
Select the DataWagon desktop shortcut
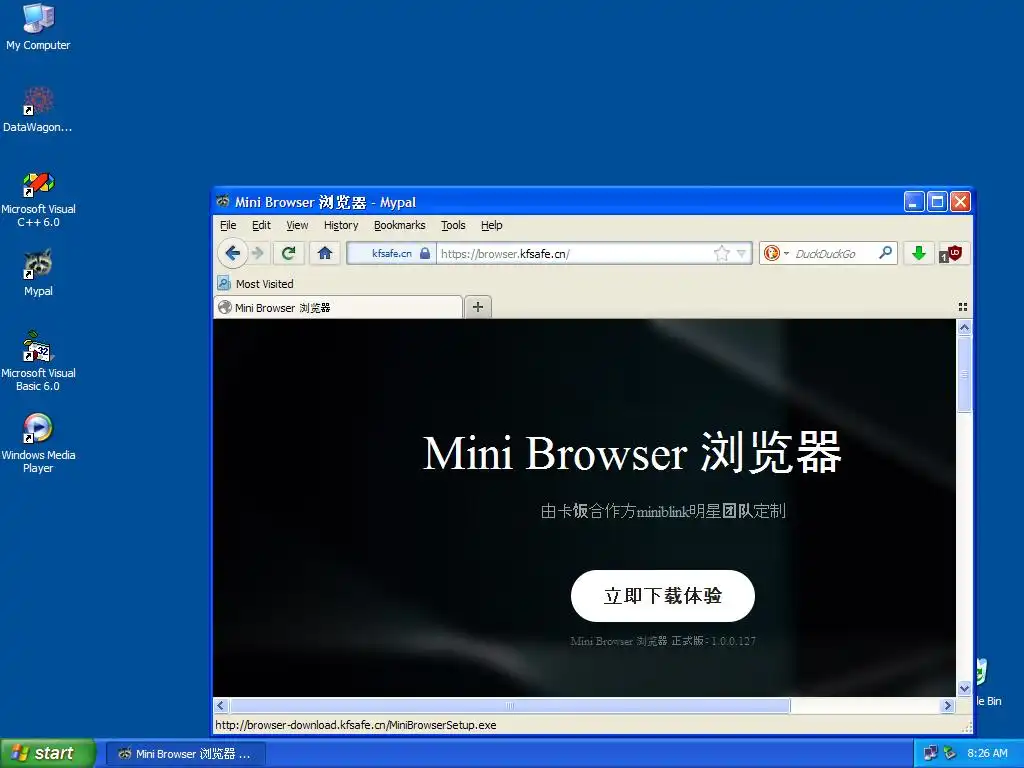tap(38, 110)
